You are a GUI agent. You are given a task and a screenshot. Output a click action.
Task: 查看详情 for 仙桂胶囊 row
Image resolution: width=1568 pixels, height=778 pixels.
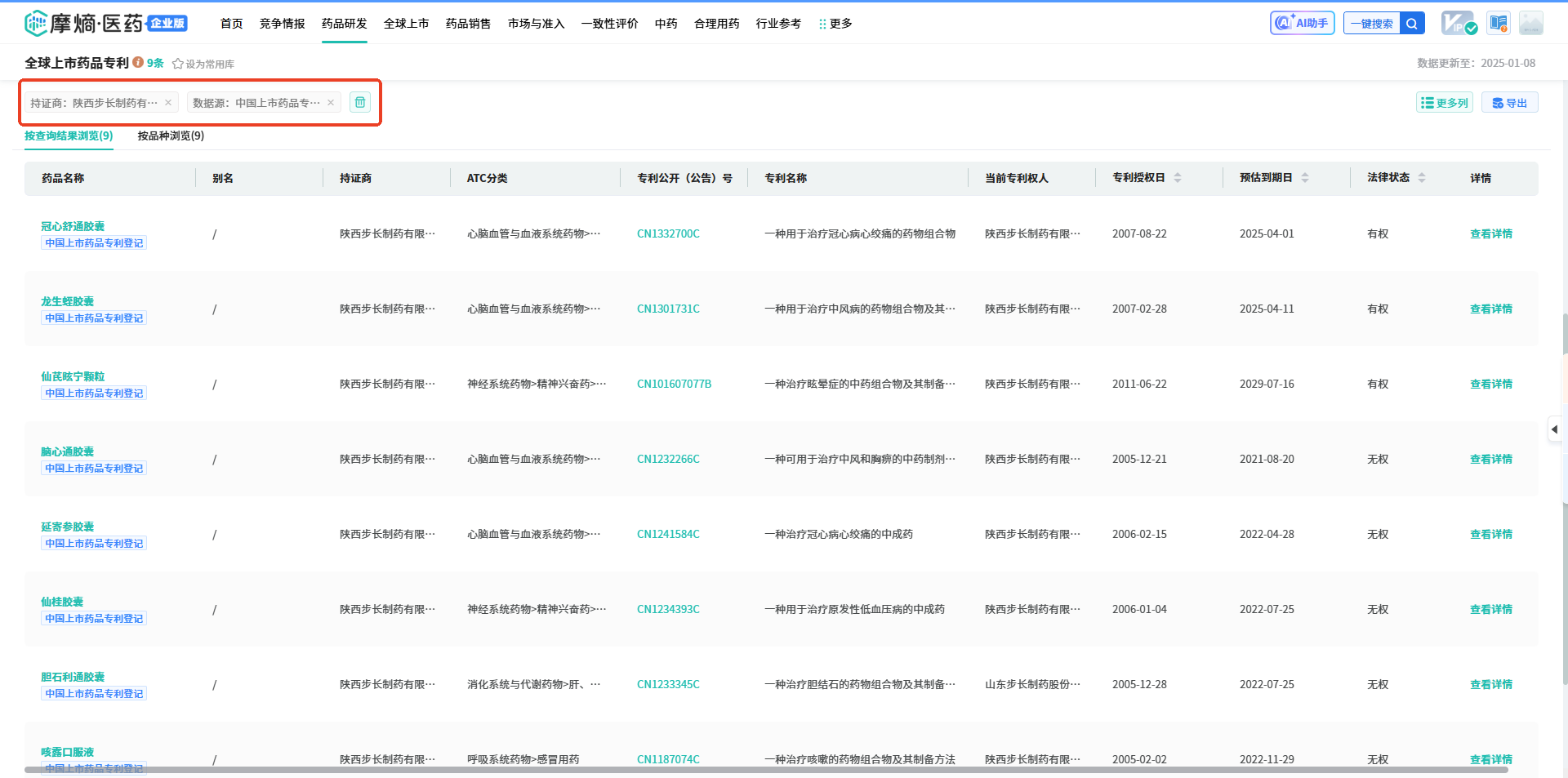point(1491,609)
